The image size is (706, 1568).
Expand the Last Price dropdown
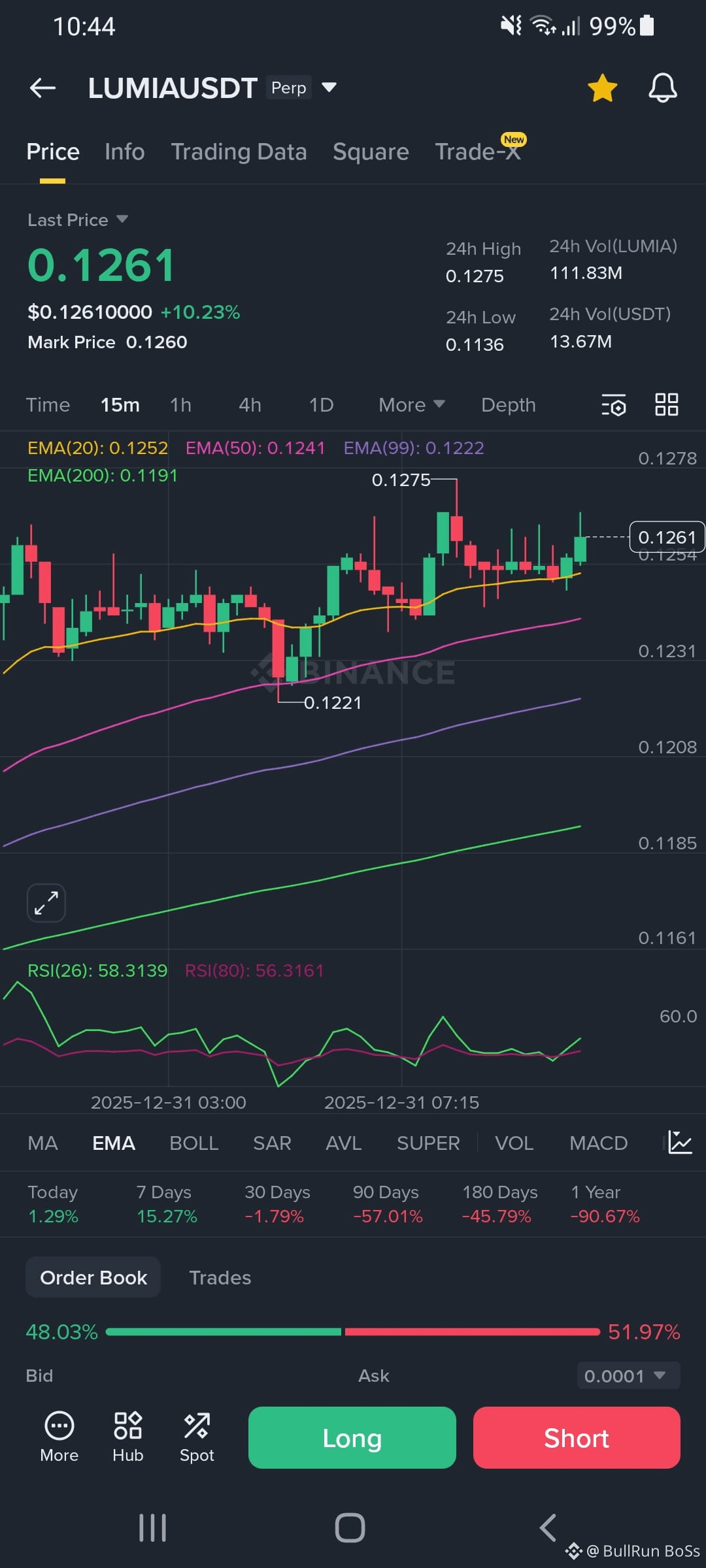tap(78, 220)
